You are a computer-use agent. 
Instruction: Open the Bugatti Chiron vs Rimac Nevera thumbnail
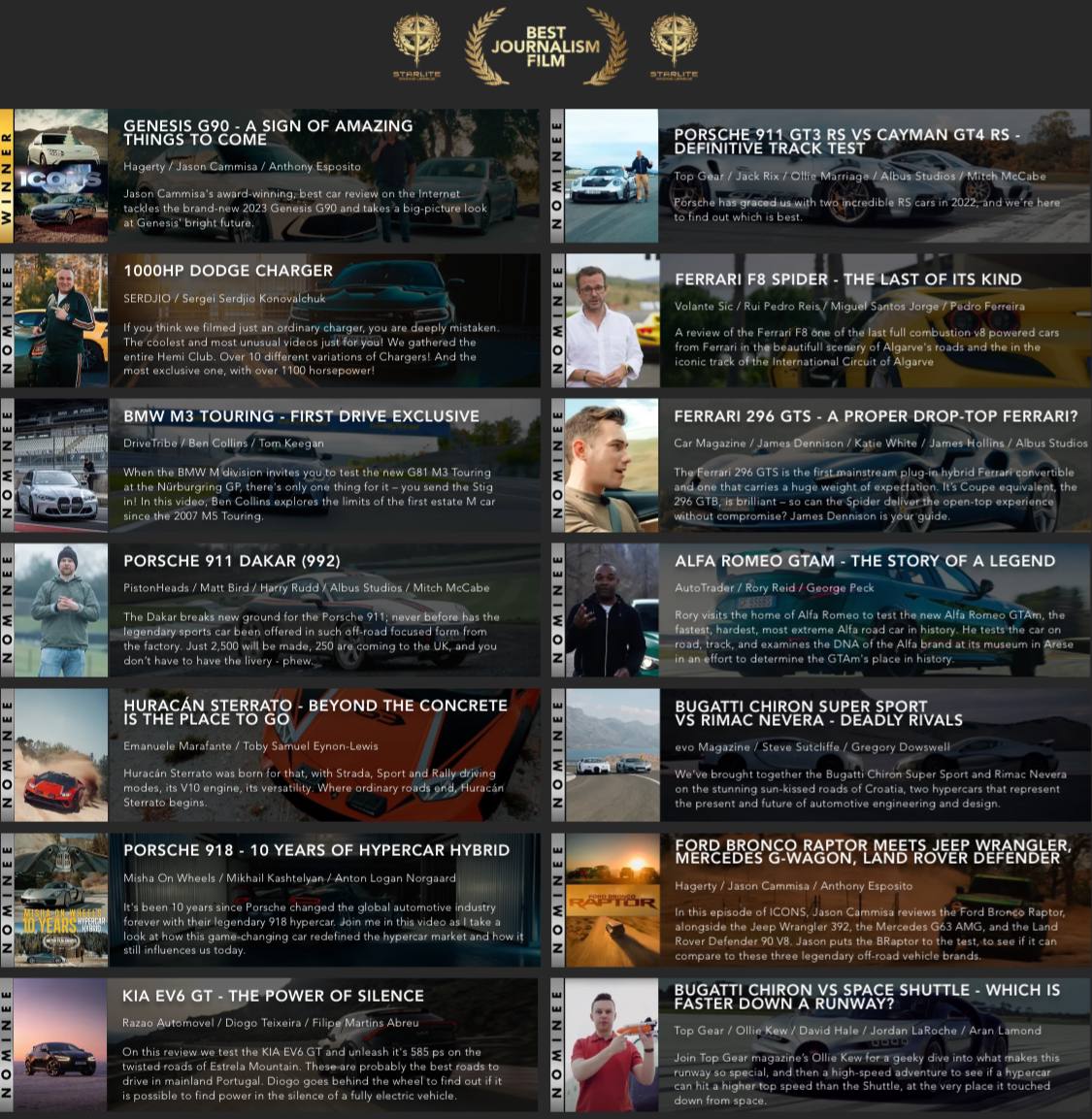(x=612, y=755)
